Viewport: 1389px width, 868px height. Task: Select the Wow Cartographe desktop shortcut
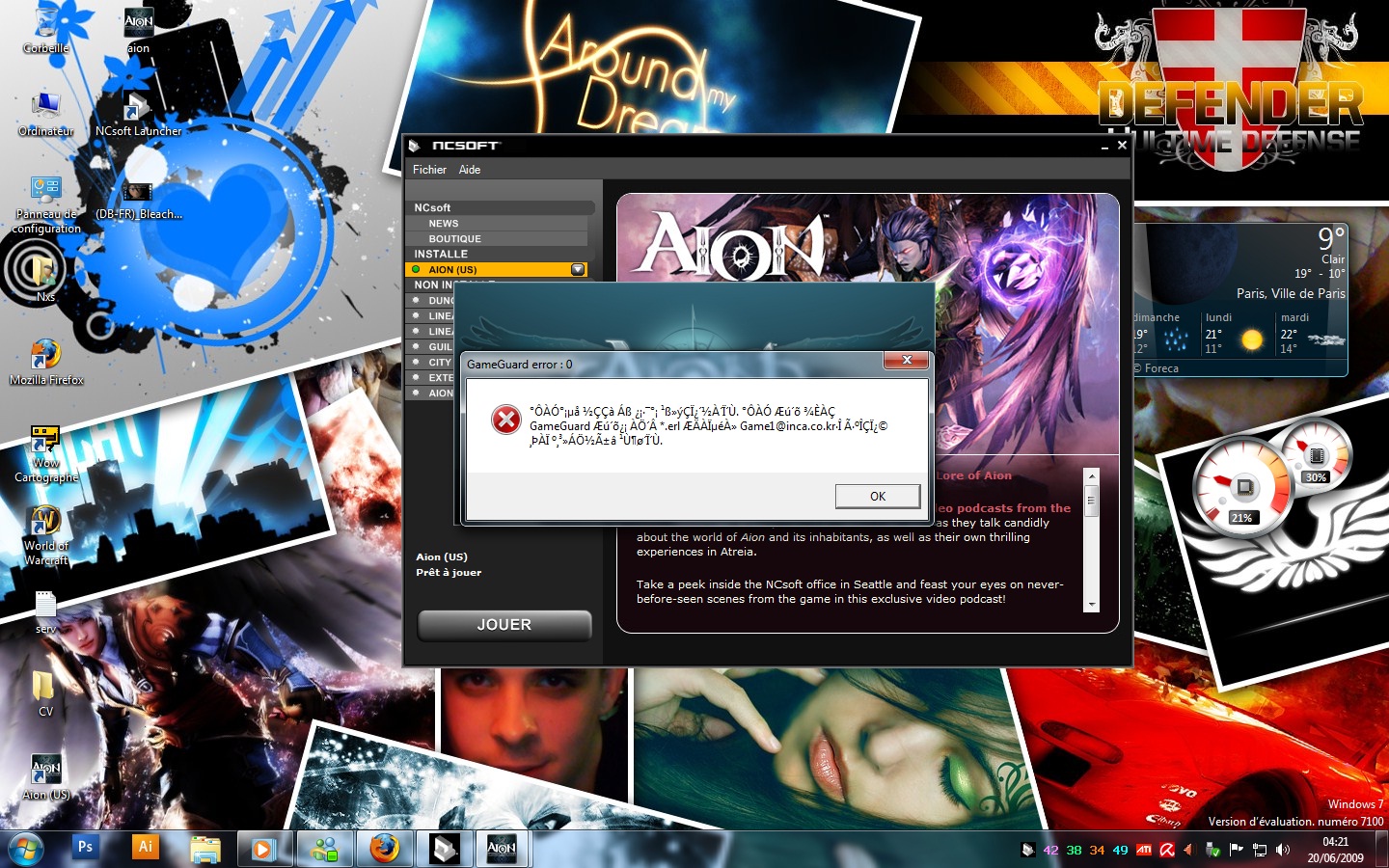point(45,454)
